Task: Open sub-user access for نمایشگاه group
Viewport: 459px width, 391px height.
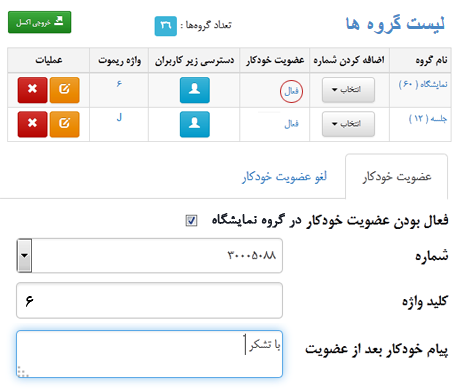Action: [x=195, y=90]
